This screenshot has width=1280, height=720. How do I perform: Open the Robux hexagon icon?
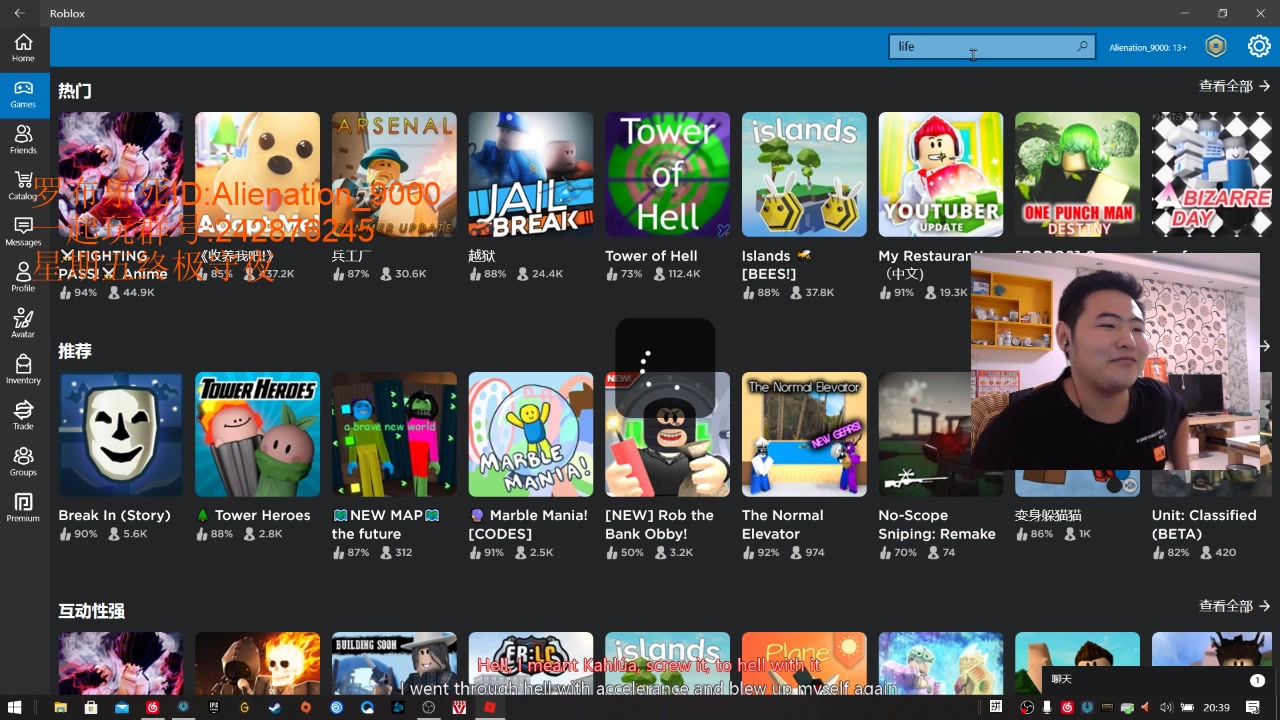(1215, 46)
